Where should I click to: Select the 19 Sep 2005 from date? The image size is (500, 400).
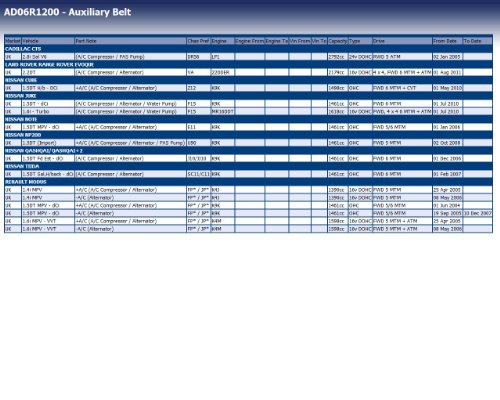pyautogui.click(x=447, y=213)
